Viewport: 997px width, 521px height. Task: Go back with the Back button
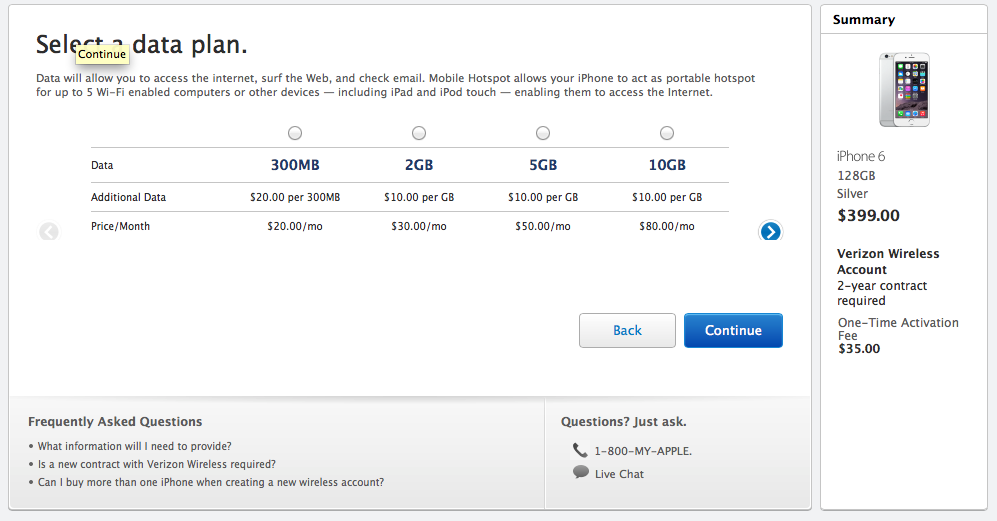point(627,330)
